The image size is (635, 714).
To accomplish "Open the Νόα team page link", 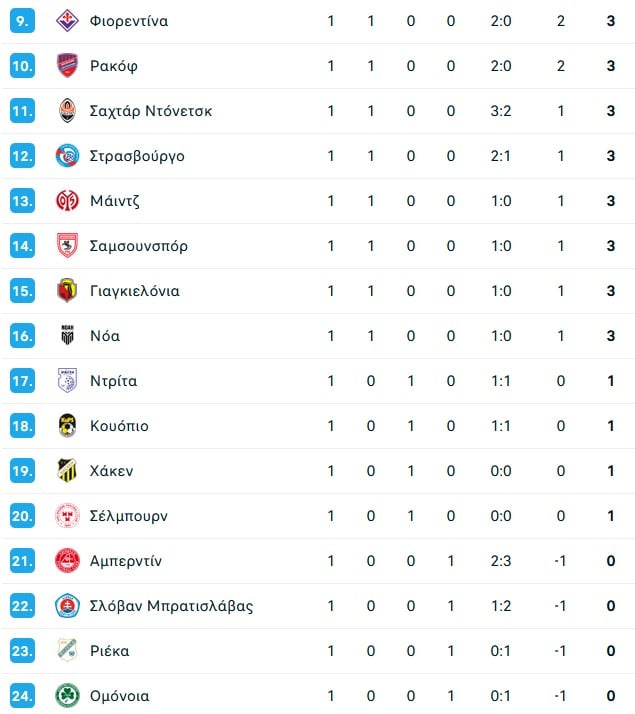I will [104, 336].
